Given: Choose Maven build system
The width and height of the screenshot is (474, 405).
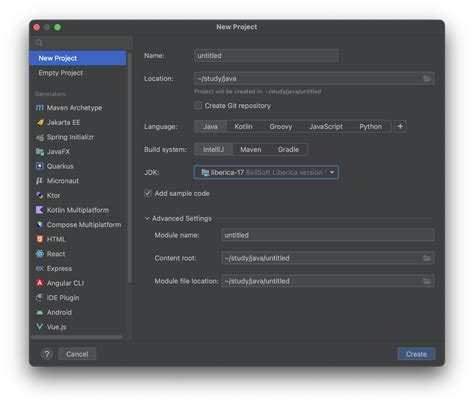Looking at the screenshot, I should 251,150.
